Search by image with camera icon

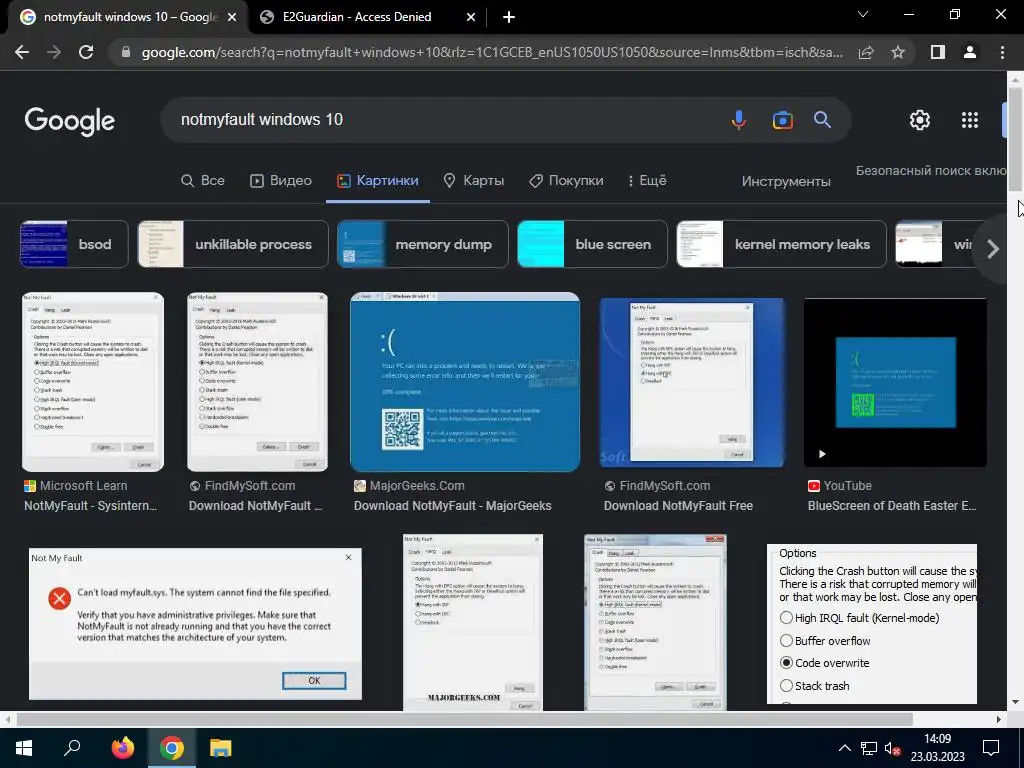point(782,120)
